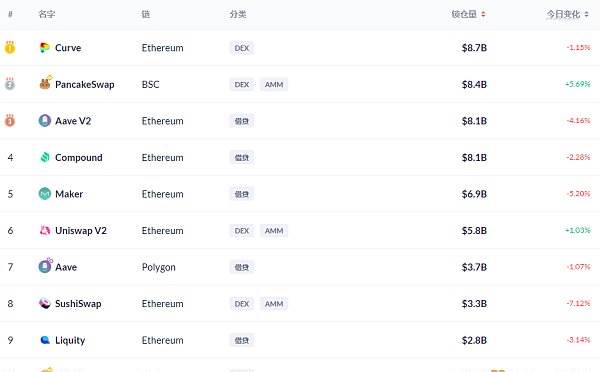The height and width of the screenshot is (372, 600).
Task: Click the bronze third-place medal icon
Action: 10,121
